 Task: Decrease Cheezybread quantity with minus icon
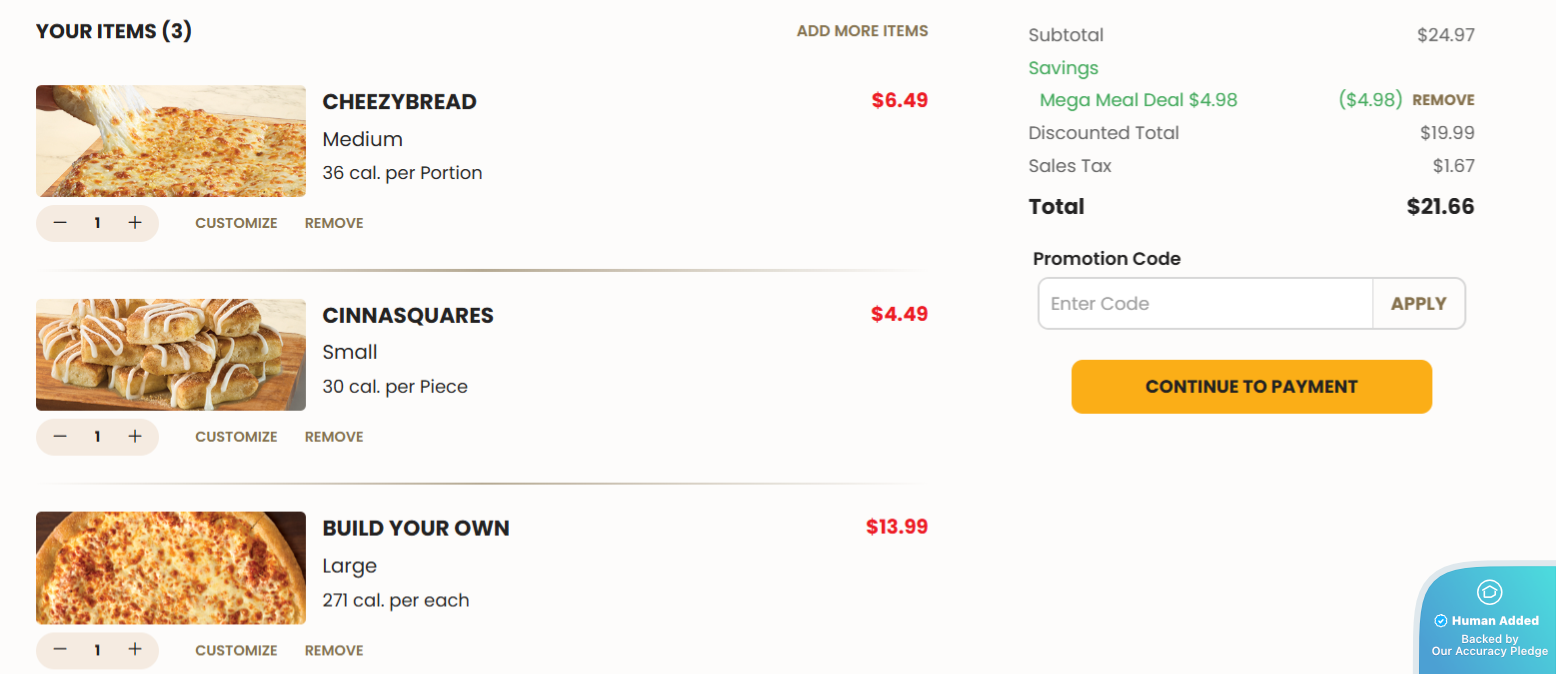[60, 223]
